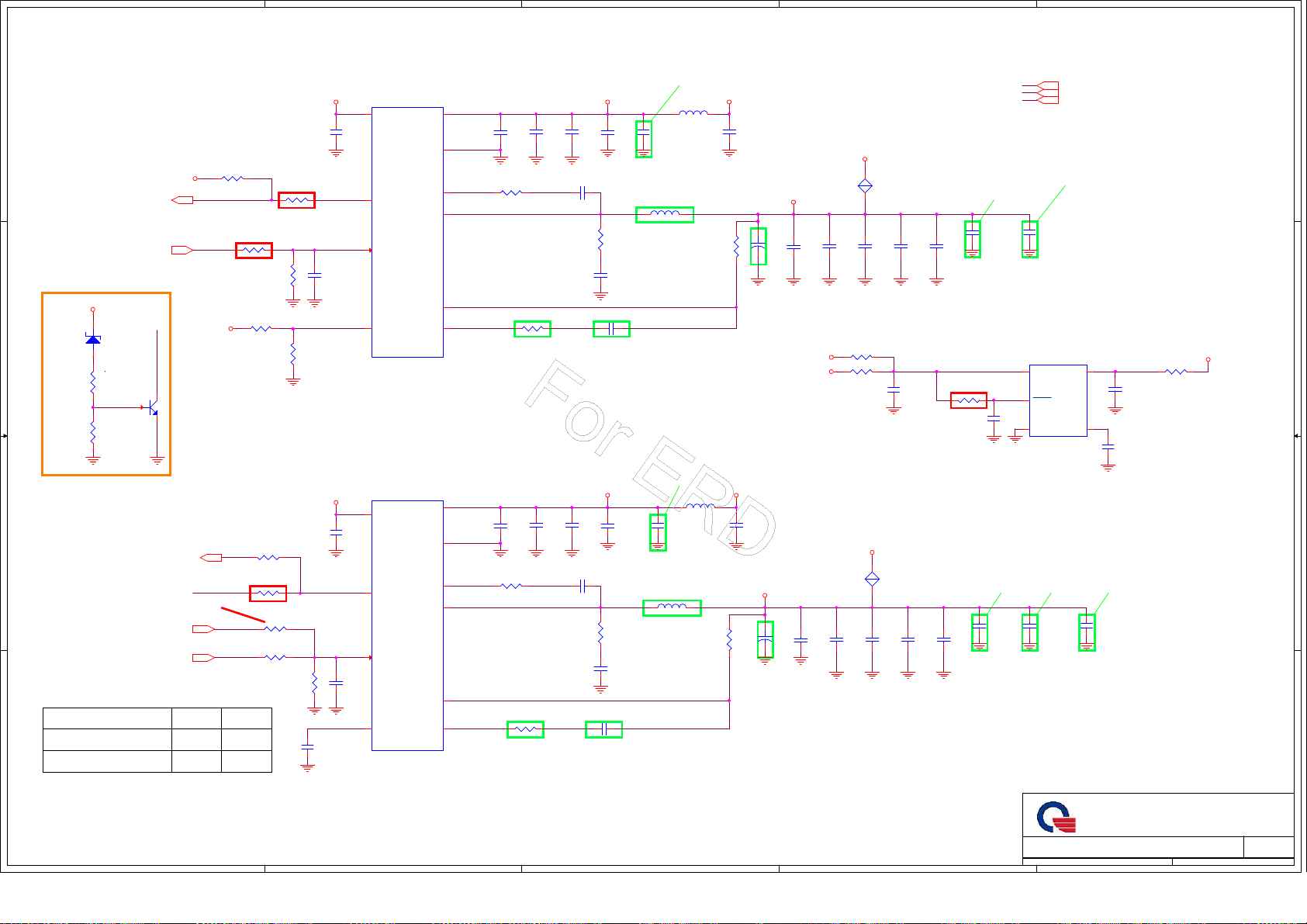
Task: Click the red three-pin connector symbol at top right
Action: pos(1042,93)
